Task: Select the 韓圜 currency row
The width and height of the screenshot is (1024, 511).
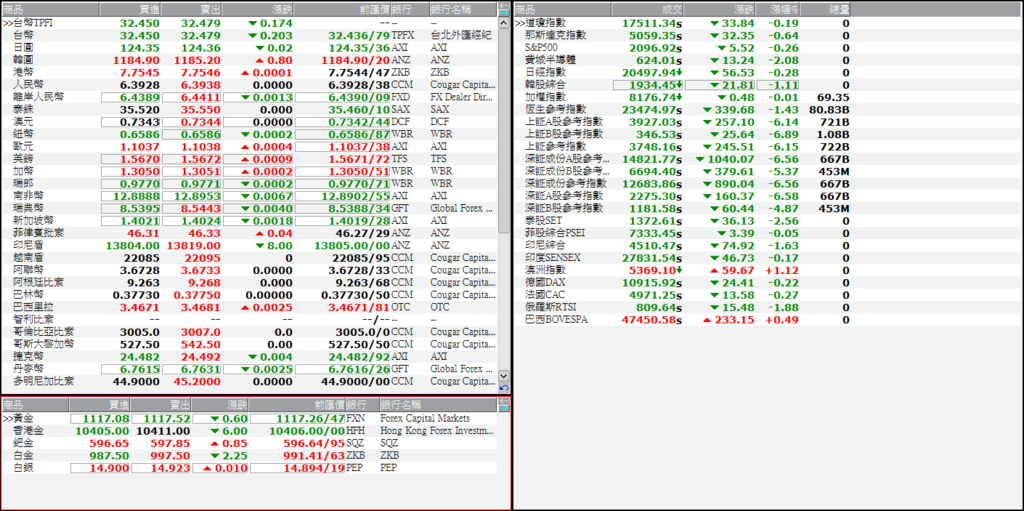Action: (249, 60)
